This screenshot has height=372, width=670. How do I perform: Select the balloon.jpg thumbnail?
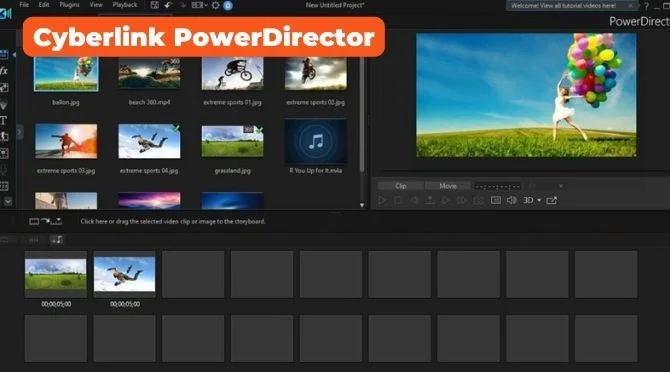pos(66,73)
